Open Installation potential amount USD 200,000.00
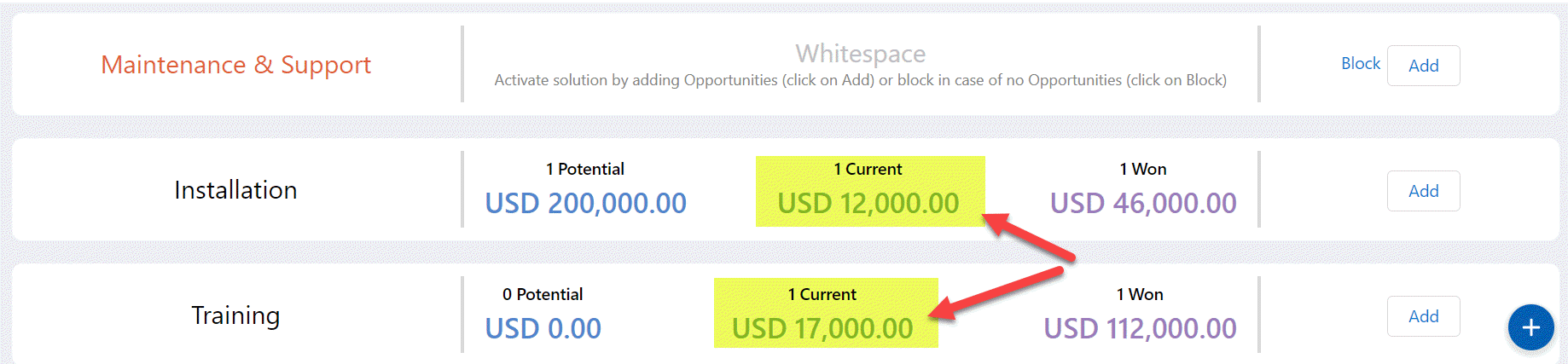The height and width of the screenshot is (364, 1568). 585,204
